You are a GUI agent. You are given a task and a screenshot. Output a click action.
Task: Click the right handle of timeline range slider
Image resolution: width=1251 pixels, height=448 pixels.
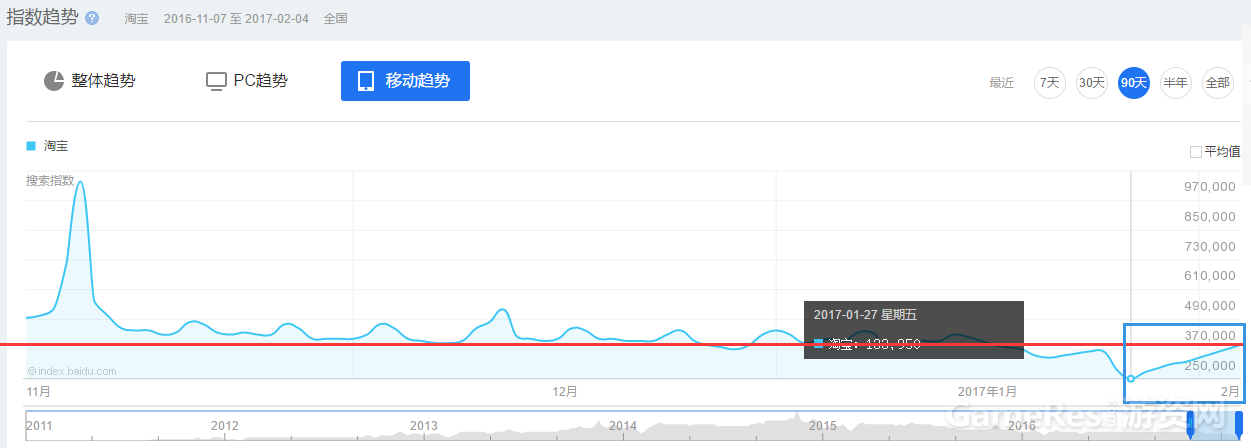click(1239, 423)
